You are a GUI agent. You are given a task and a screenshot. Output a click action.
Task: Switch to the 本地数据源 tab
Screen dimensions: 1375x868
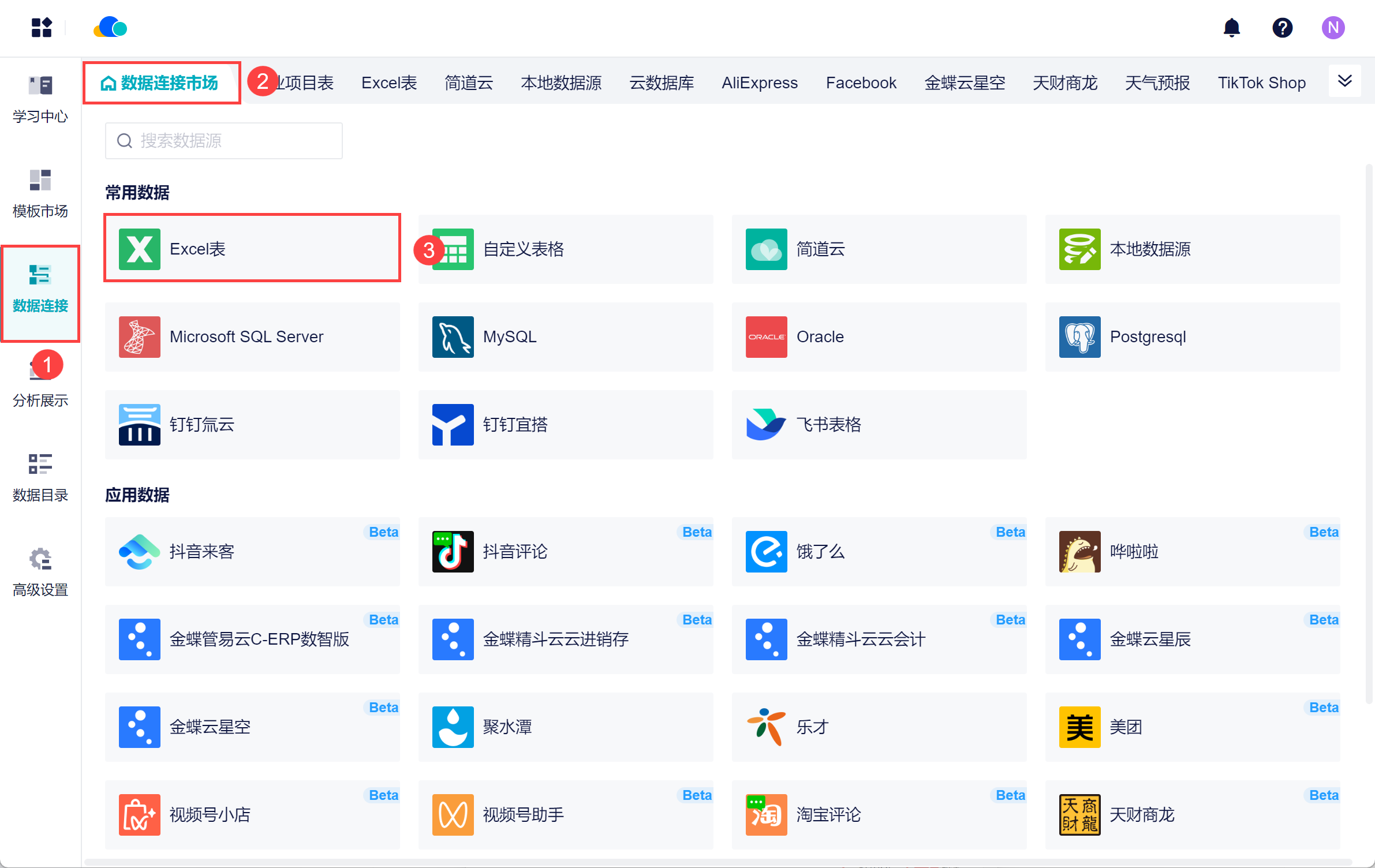561,83
